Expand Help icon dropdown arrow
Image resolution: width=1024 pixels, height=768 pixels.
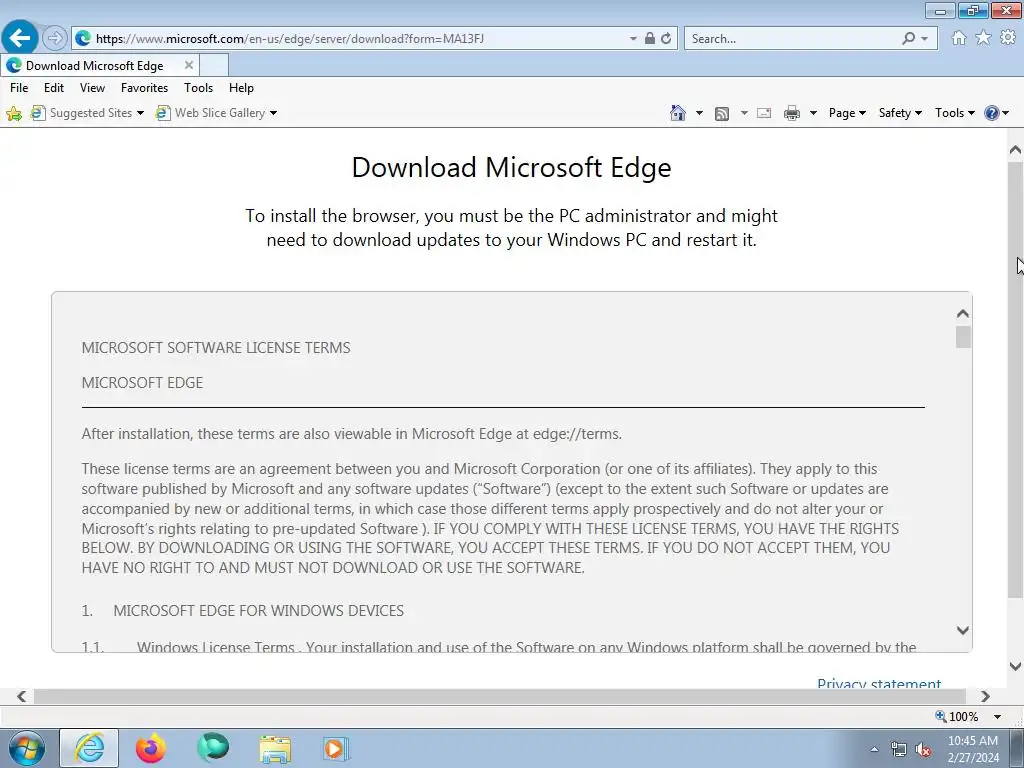[1006, 113]
